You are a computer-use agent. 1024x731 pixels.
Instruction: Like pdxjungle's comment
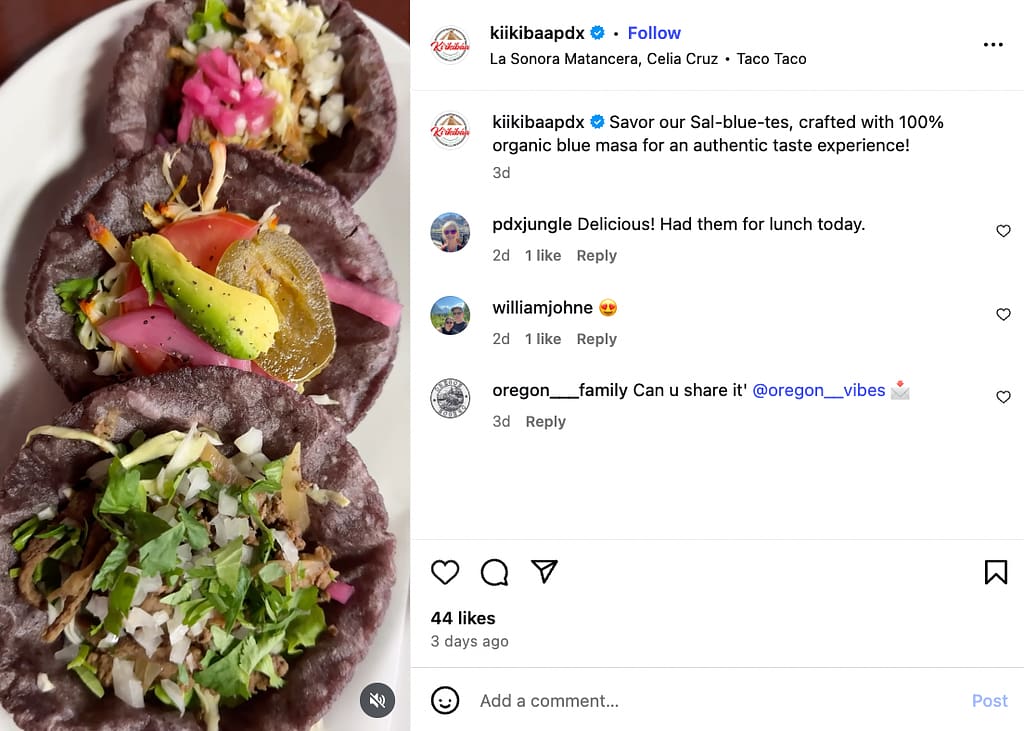[x=1003, y=231]
